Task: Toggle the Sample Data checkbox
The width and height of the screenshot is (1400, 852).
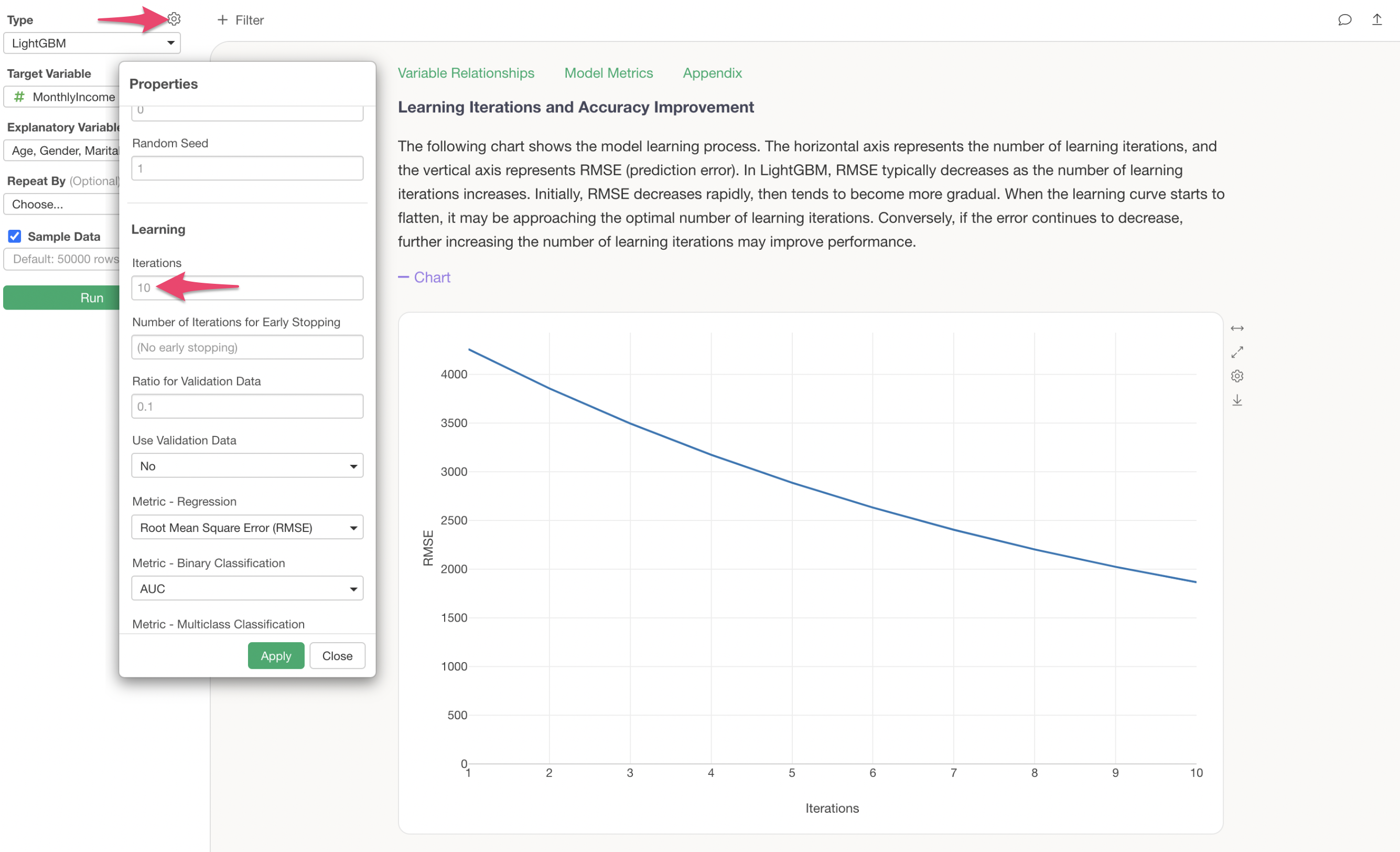Action: [15, 236]
